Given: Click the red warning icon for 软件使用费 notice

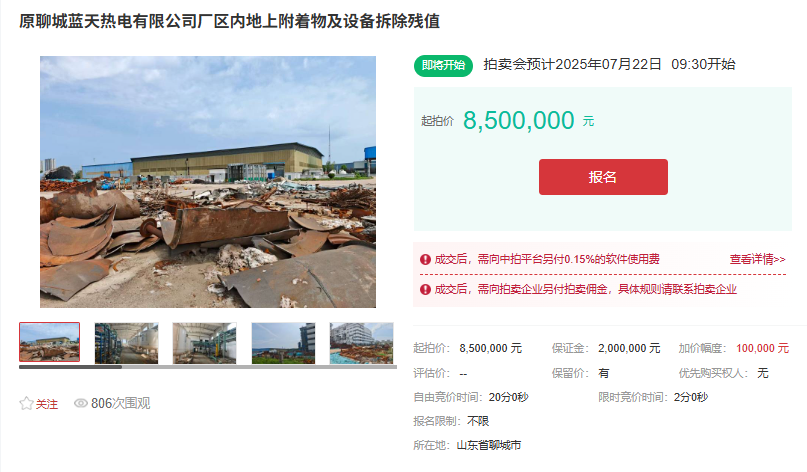Looking at the screenshot, I should (425, 259).
